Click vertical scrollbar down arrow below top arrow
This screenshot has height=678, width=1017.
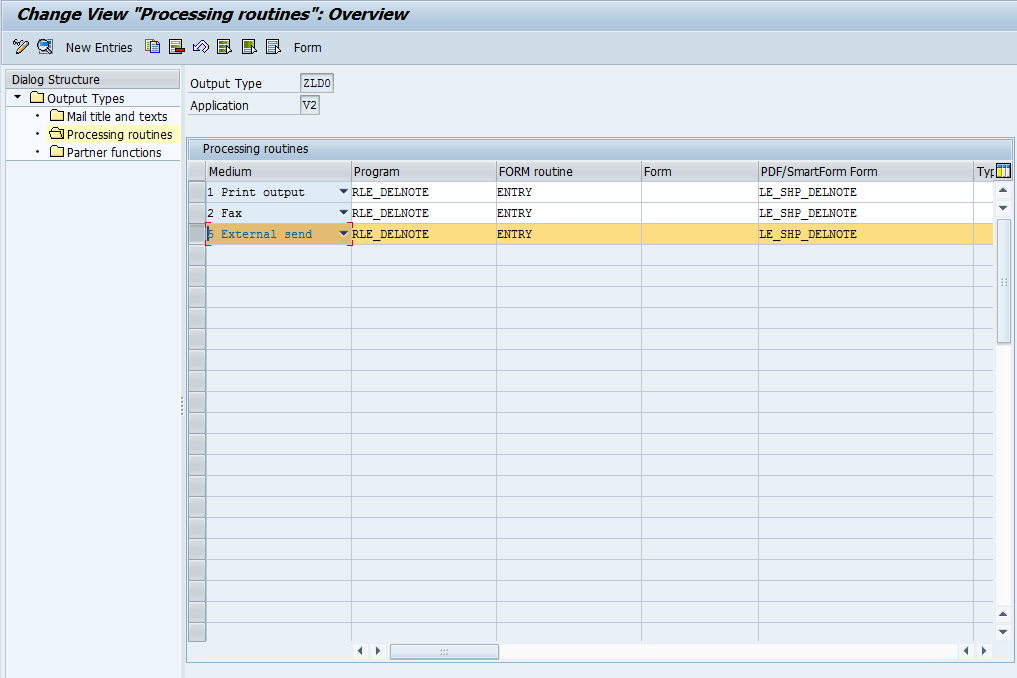pos(1003,208)
